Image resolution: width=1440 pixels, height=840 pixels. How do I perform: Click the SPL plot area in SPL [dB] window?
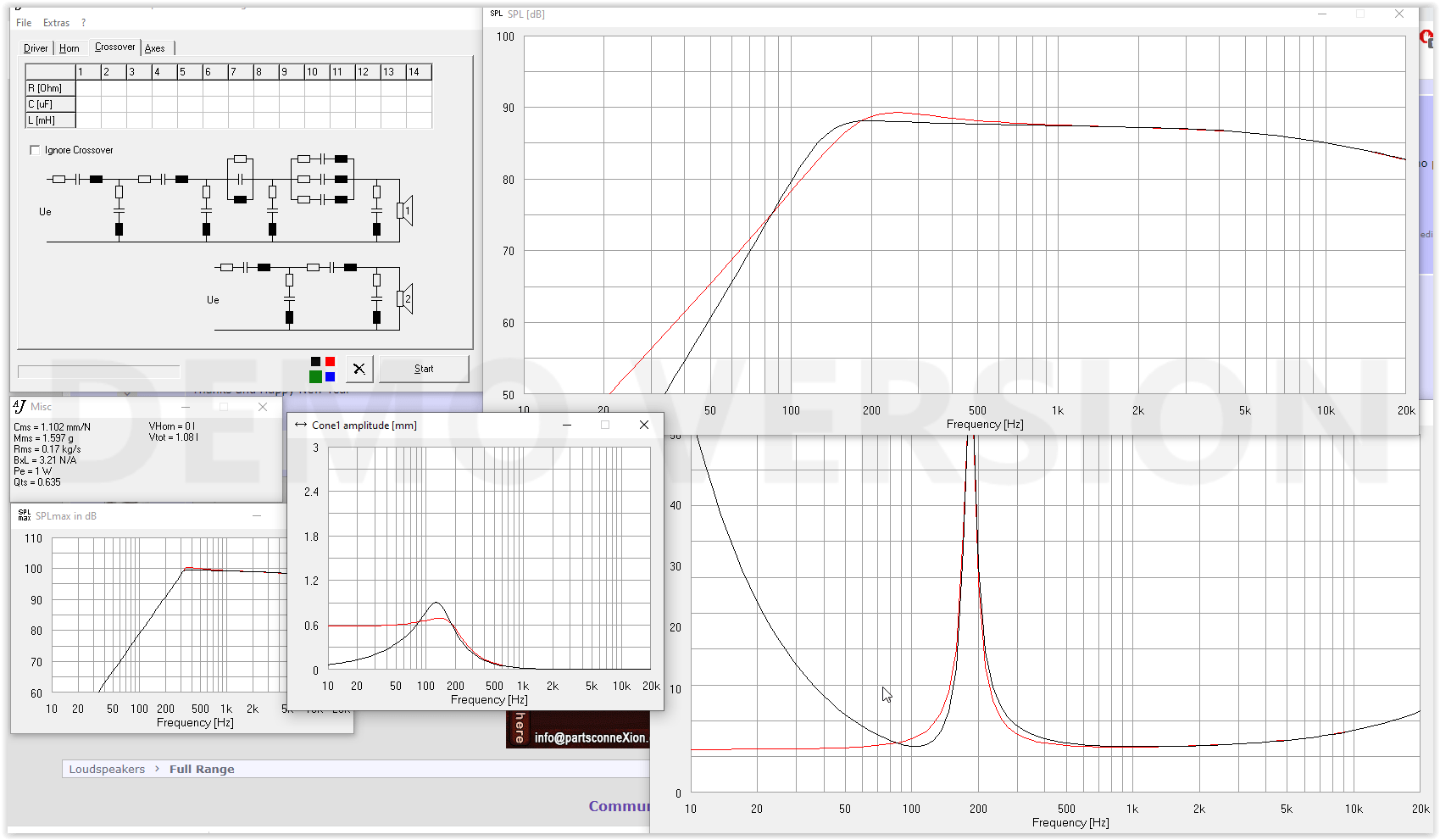(x=965, y=215)
